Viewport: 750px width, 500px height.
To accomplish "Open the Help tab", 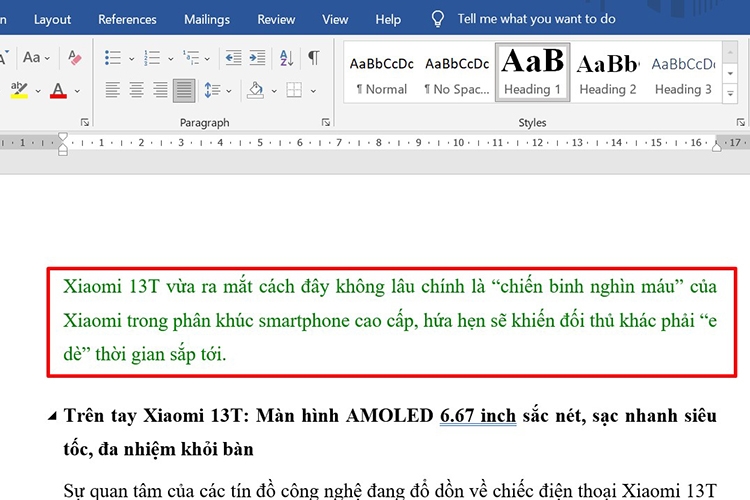I will (388, 20).
